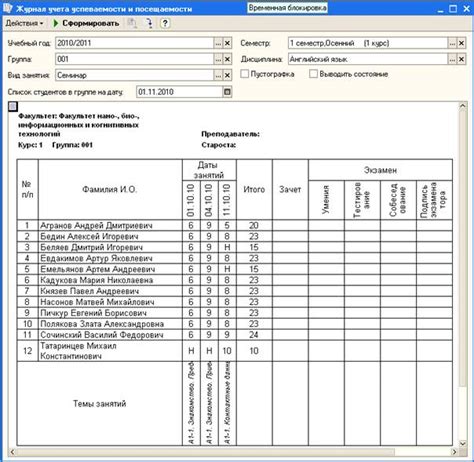
Task: Close the journal window
Action: coord(466,9)
